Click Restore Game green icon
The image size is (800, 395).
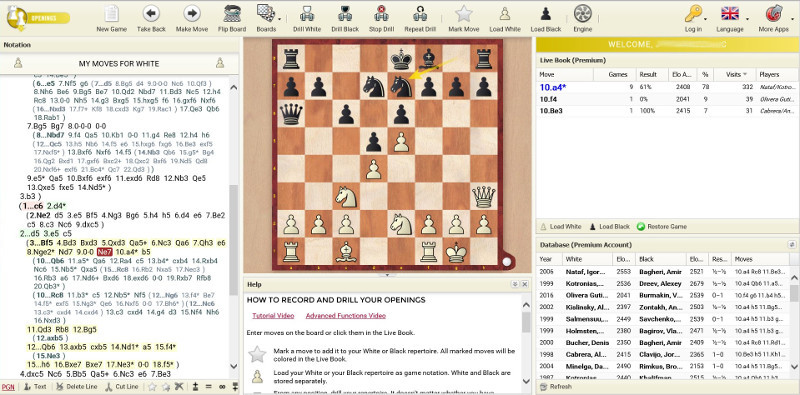click(x=641, y=227)
